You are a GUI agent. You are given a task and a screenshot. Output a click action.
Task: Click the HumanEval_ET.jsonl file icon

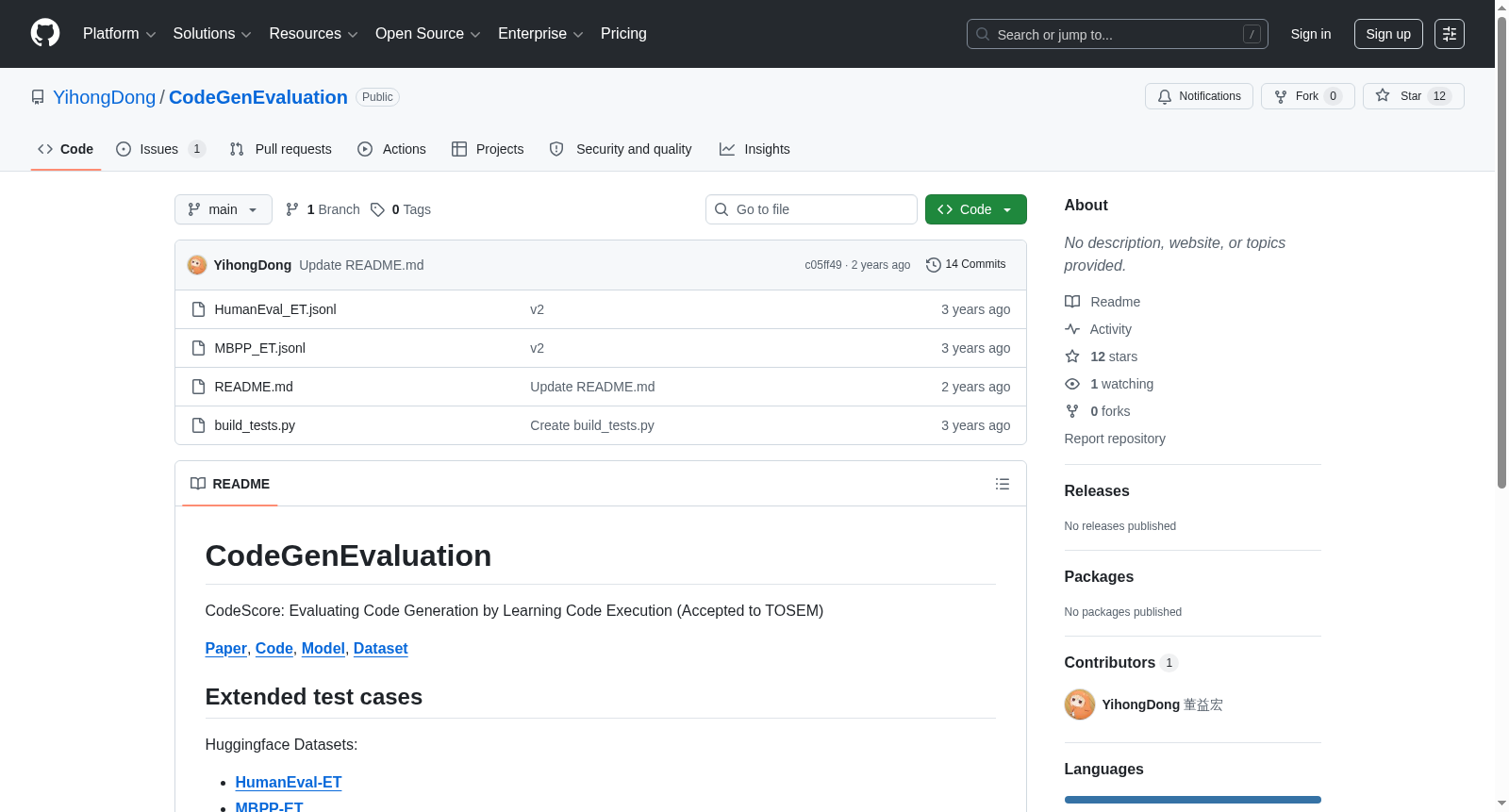click(198, 309)
